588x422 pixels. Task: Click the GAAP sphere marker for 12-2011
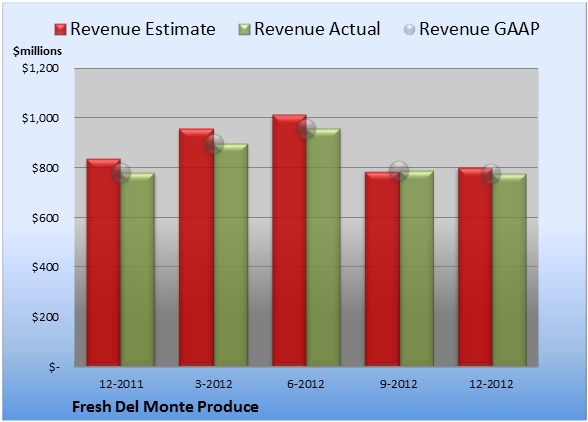click(121, 173)
